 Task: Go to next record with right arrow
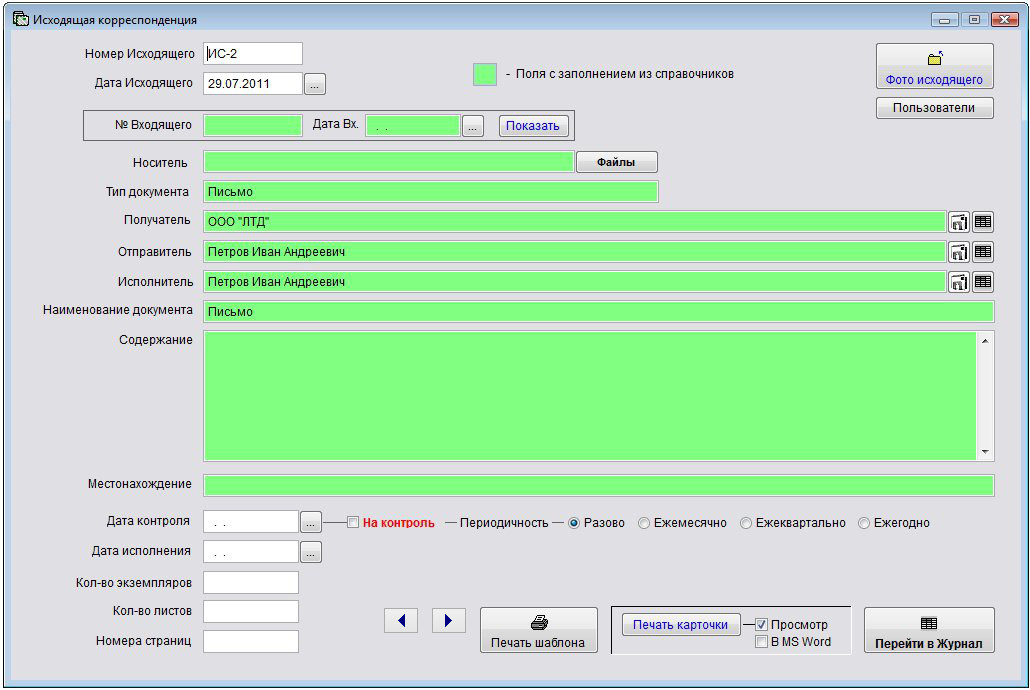pos(449,620)
